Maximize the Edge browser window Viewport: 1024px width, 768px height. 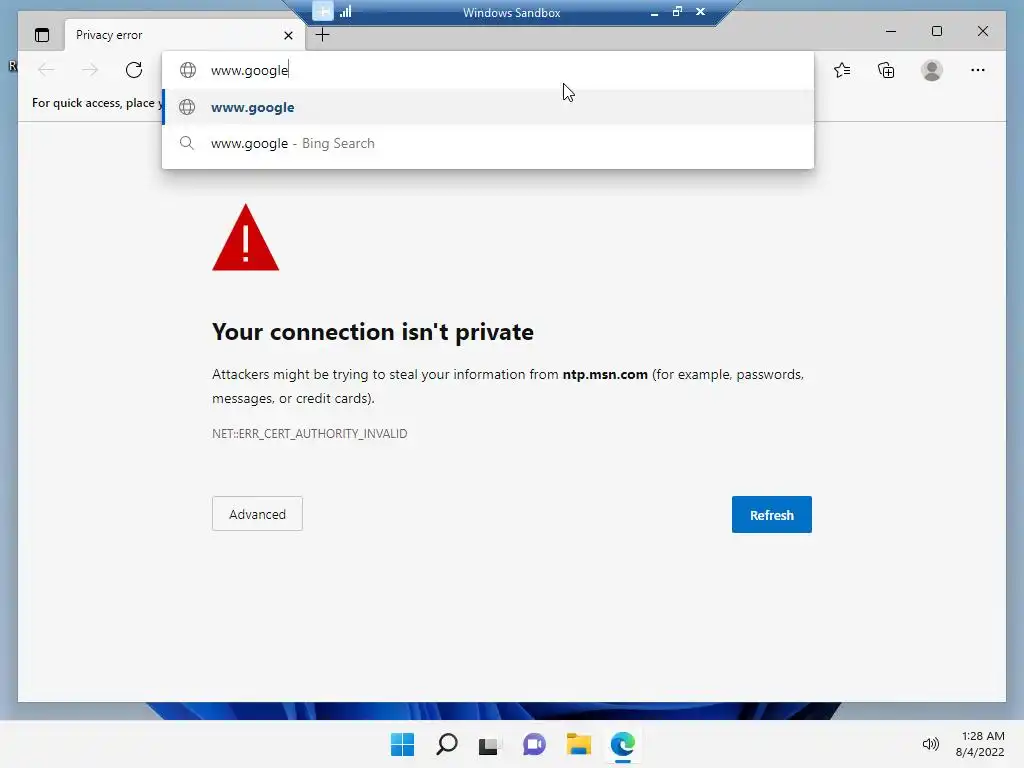click(x=936, y=31)
